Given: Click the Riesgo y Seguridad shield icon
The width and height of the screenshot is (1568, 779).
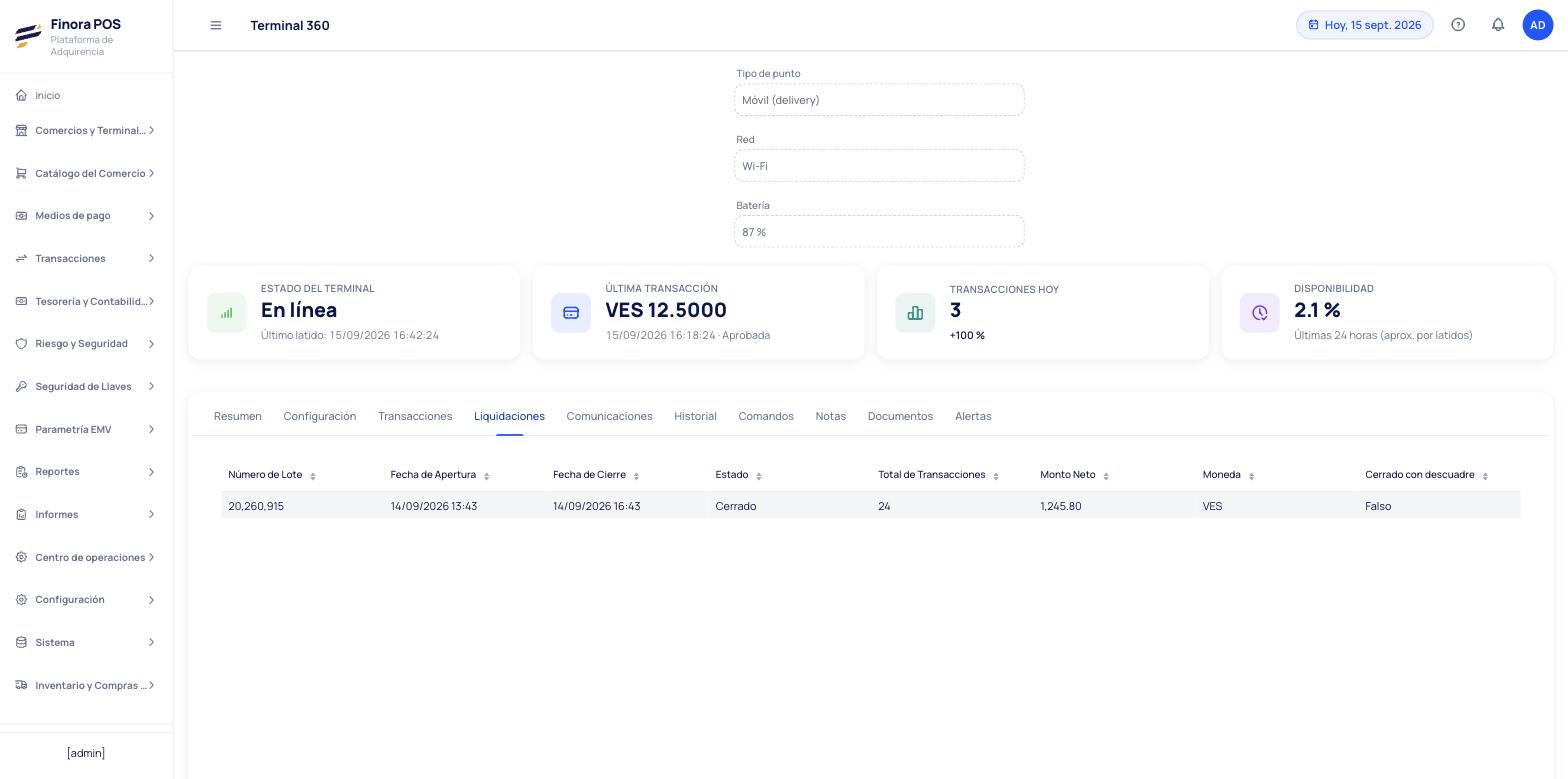Looking at the screenshot, I should 21,344.
